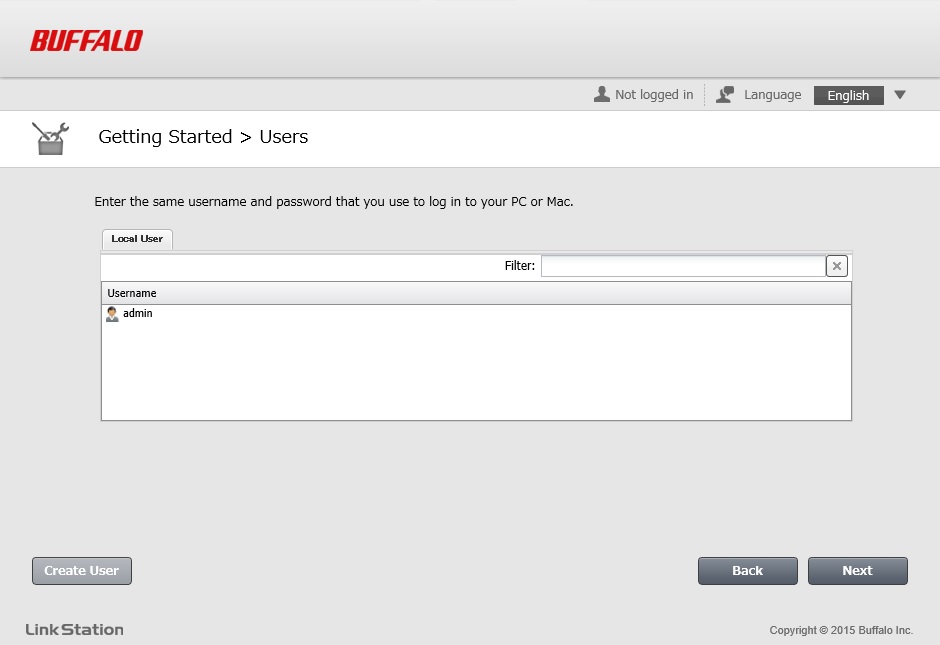Screen dimensions: 940x645
Task: Sort by the Username column header
Action: 132,293
